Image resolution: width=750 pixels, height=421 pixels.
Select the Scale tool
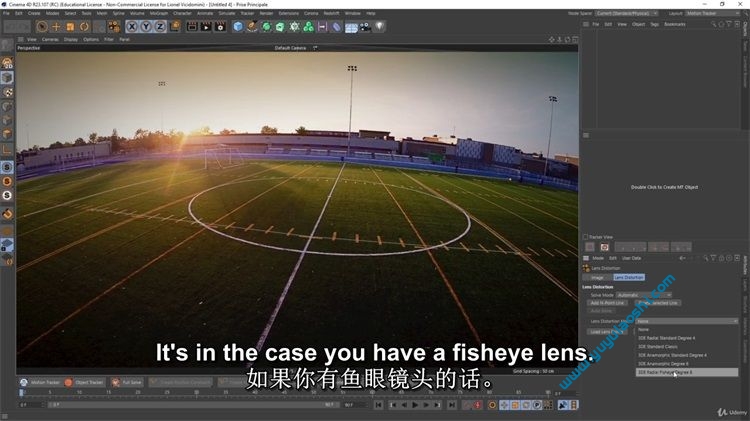[70, 27]
